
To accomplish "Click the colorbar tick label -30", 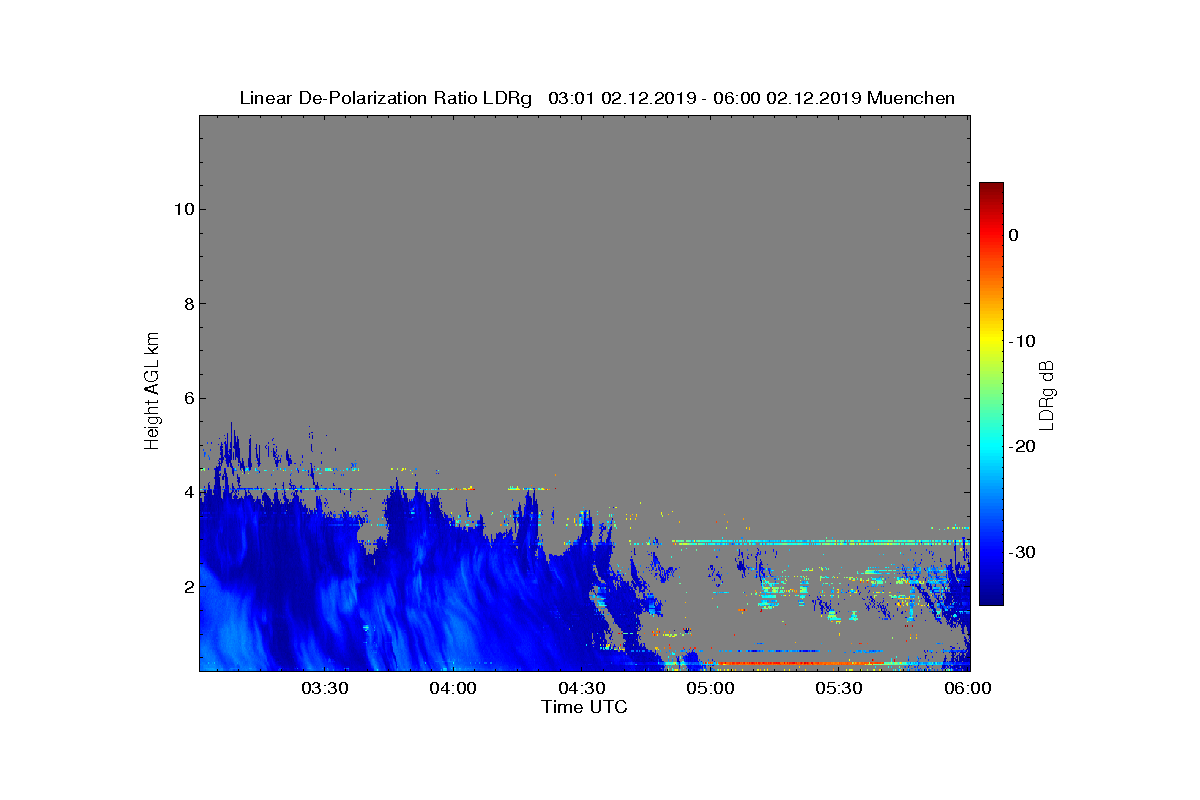I will click(x=1021, y=552).
